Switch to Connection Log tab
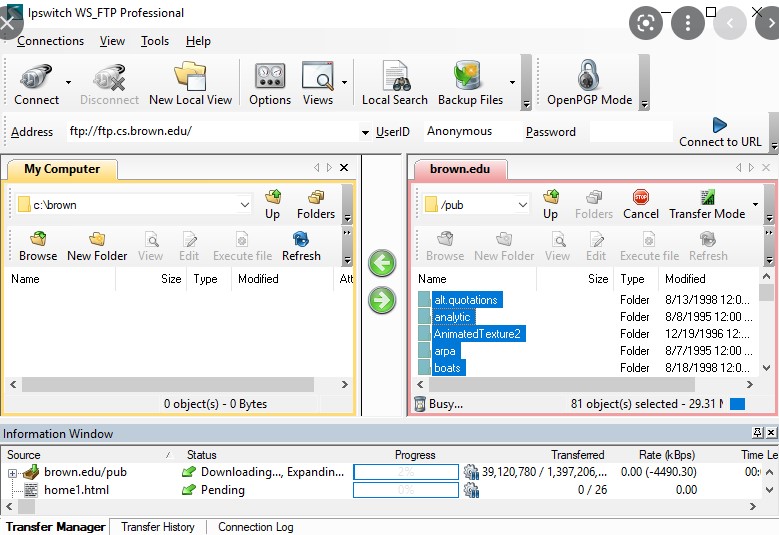Screen dimensions: 779x535 coord(255,527)
